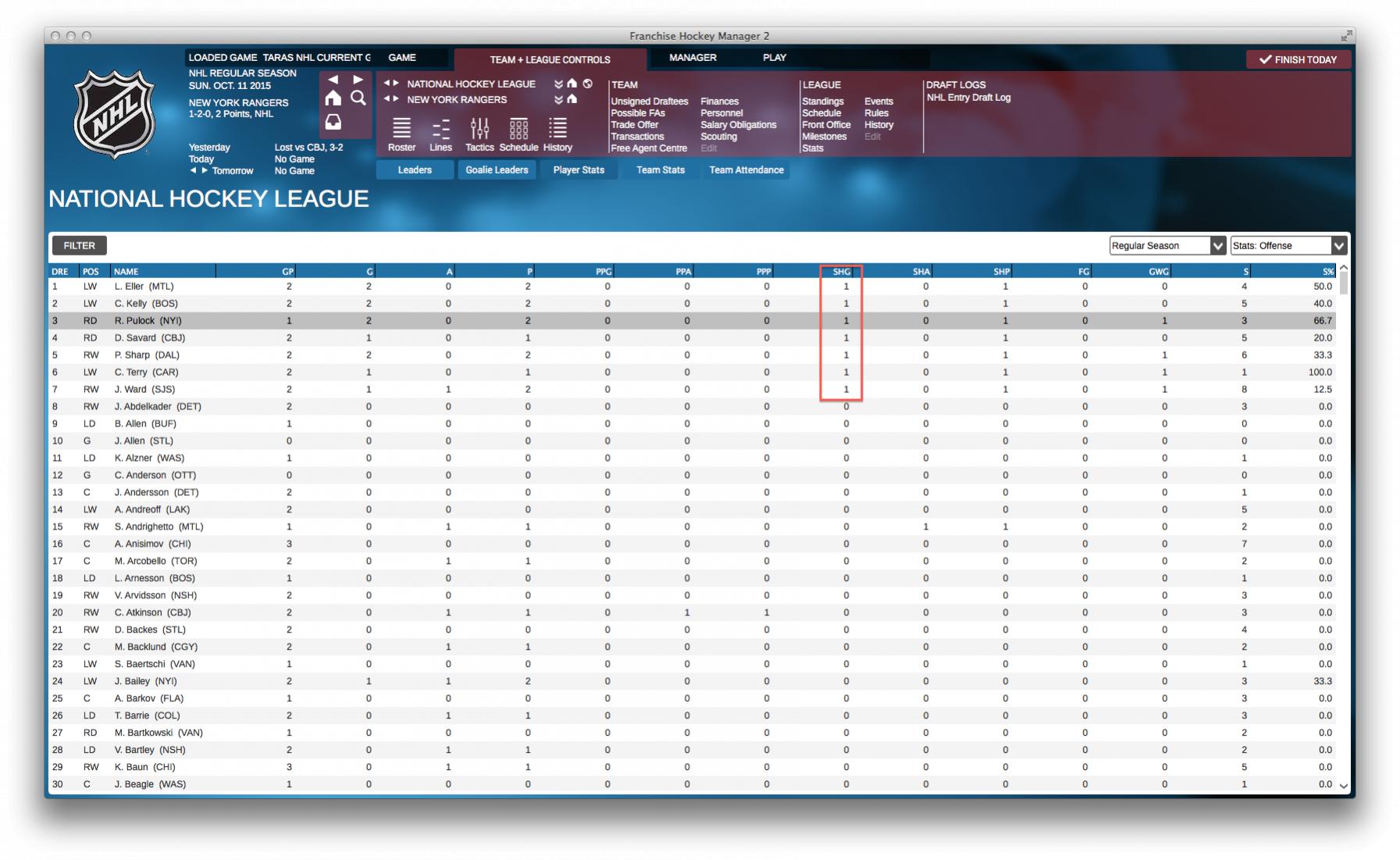
Task: Open the Play menu tab
Action: 775,58
